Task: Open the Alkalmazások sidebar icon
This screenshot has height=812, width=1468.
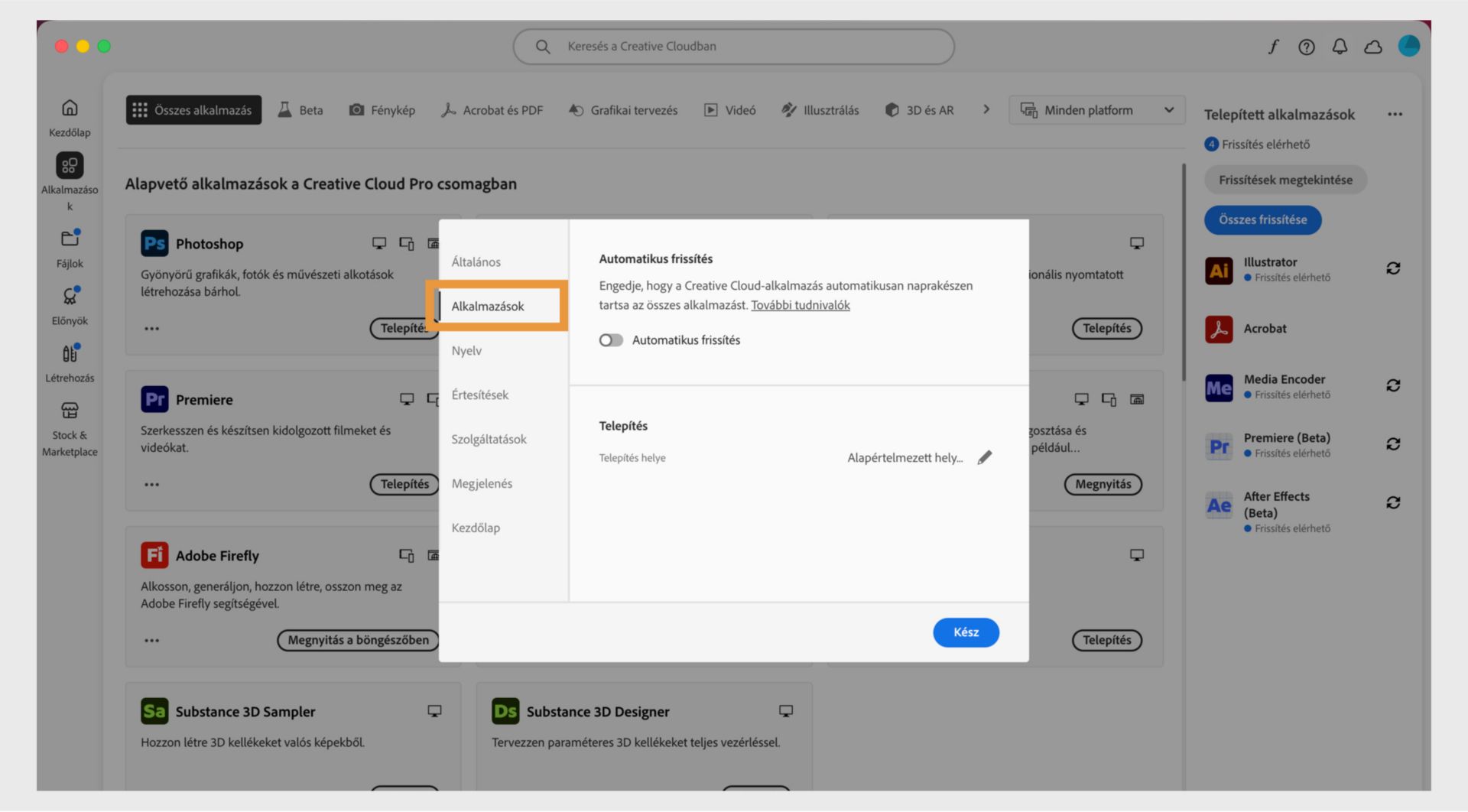Action: point(70,165)
